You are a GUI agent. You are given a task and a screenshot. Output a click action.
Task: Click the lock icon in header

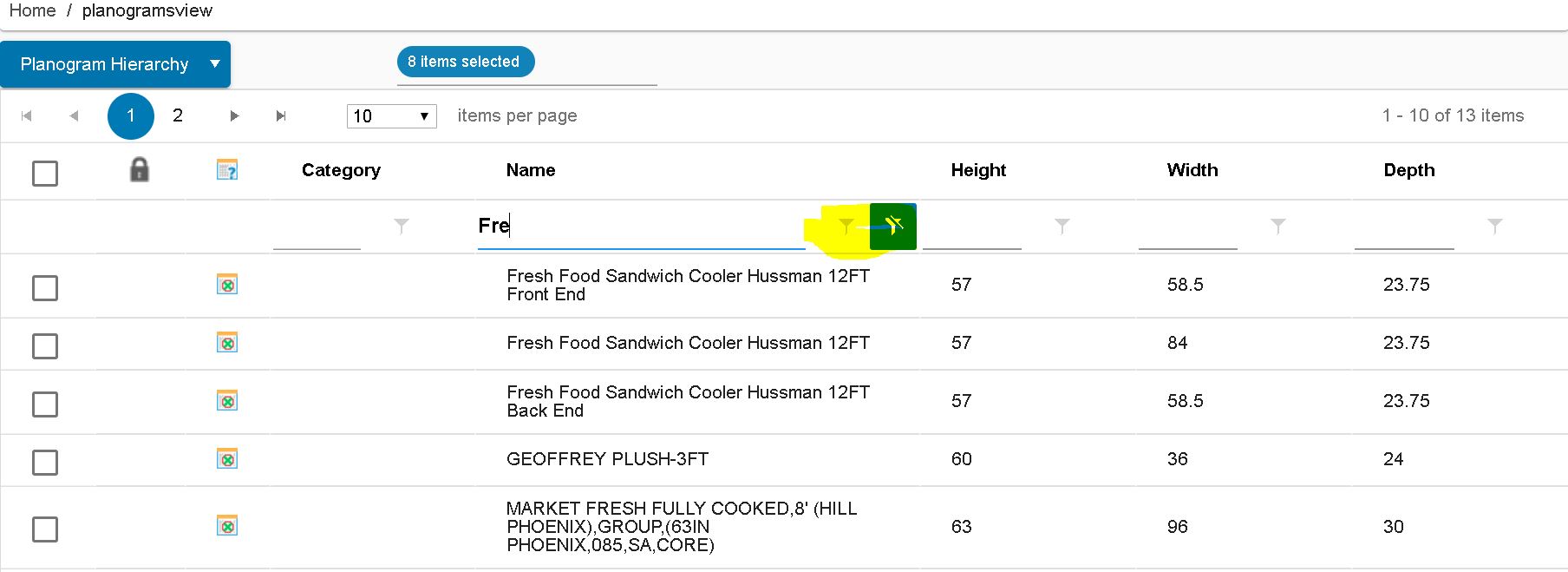139,170
